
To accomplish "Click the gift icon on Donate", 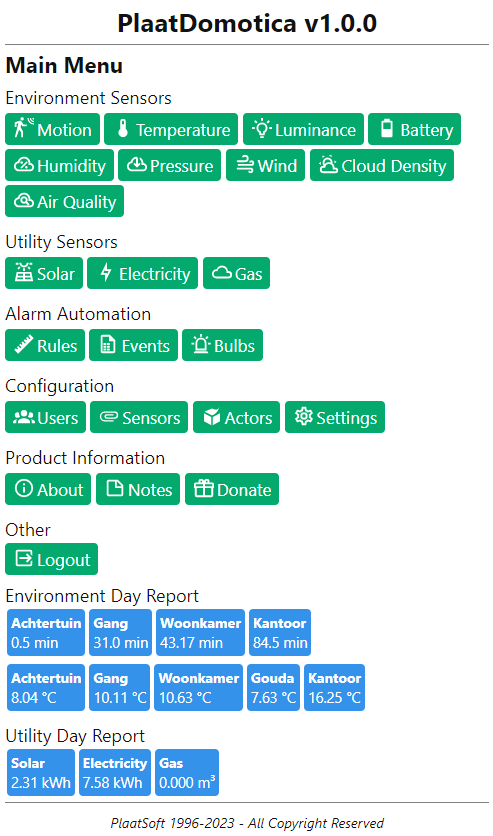I will coord(204,488).
